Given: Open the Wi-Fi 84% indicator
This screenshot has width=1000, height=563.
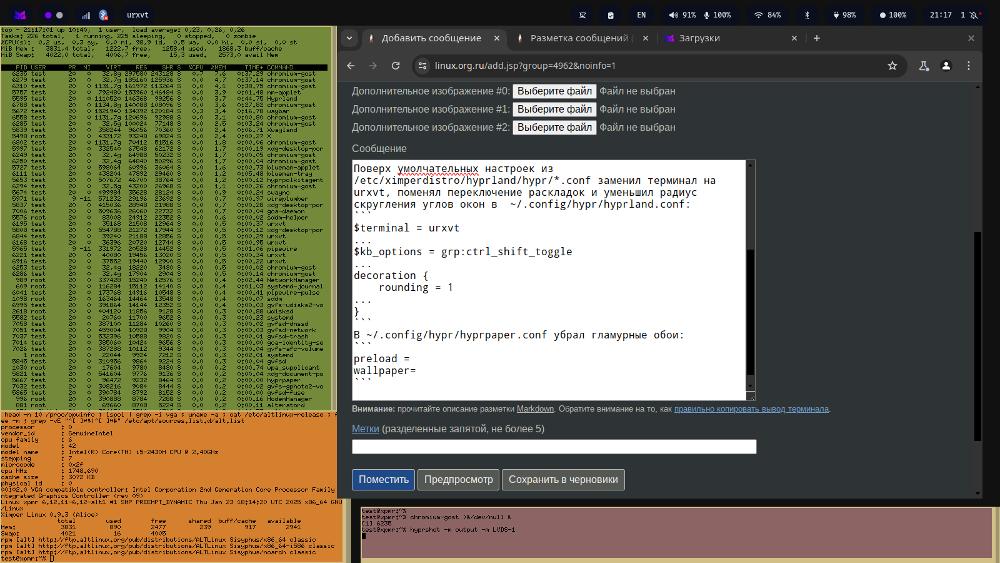Looking at the screenshot, I should coord(767,15).
